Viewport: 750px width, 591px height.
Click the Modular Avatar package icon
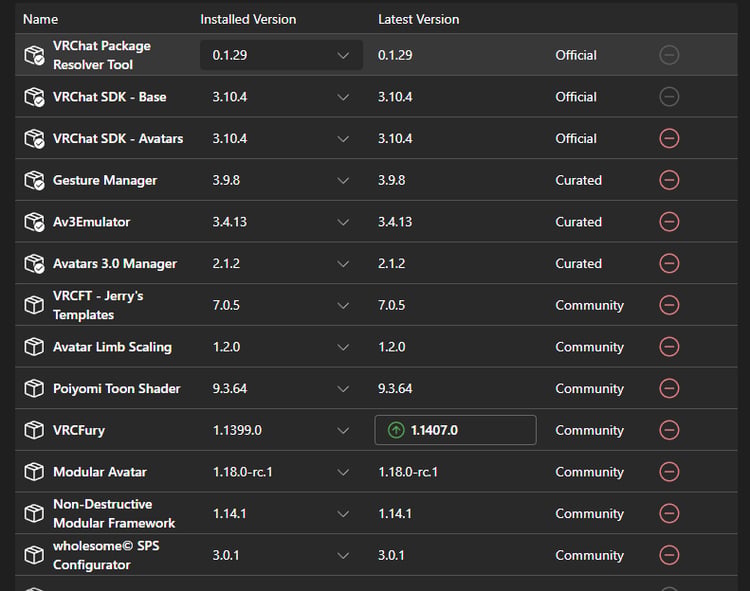point(34,471)
